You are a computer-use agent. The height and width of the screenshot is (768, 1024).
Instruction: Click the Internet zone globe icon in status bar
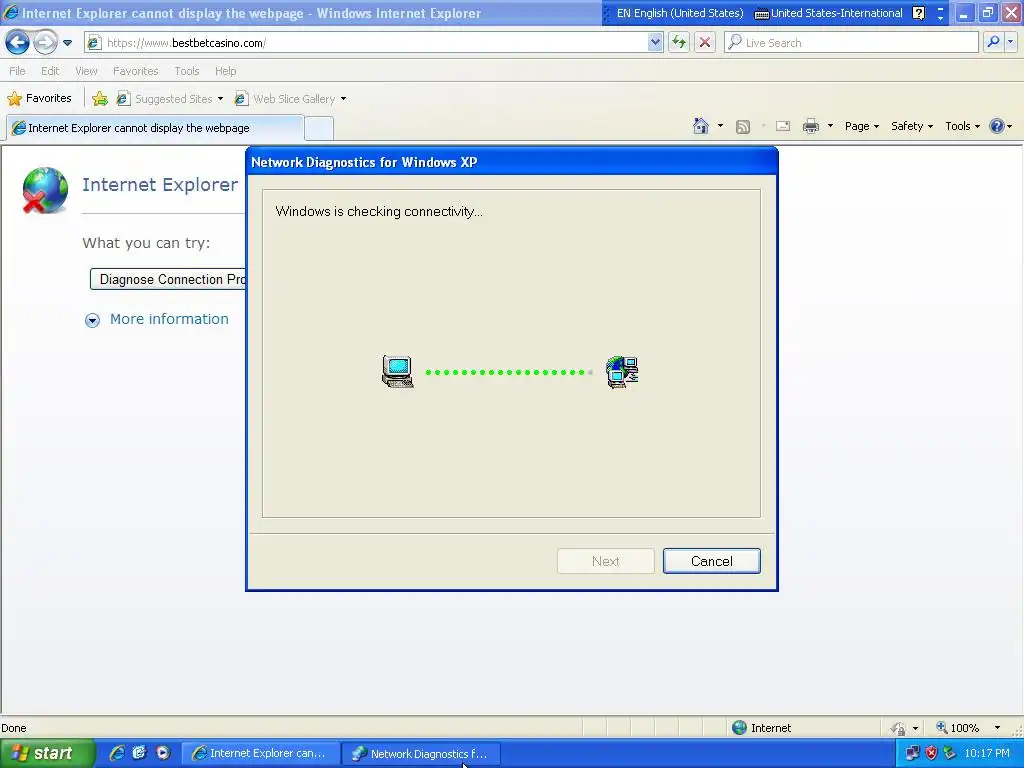click(x=739, y=728)
